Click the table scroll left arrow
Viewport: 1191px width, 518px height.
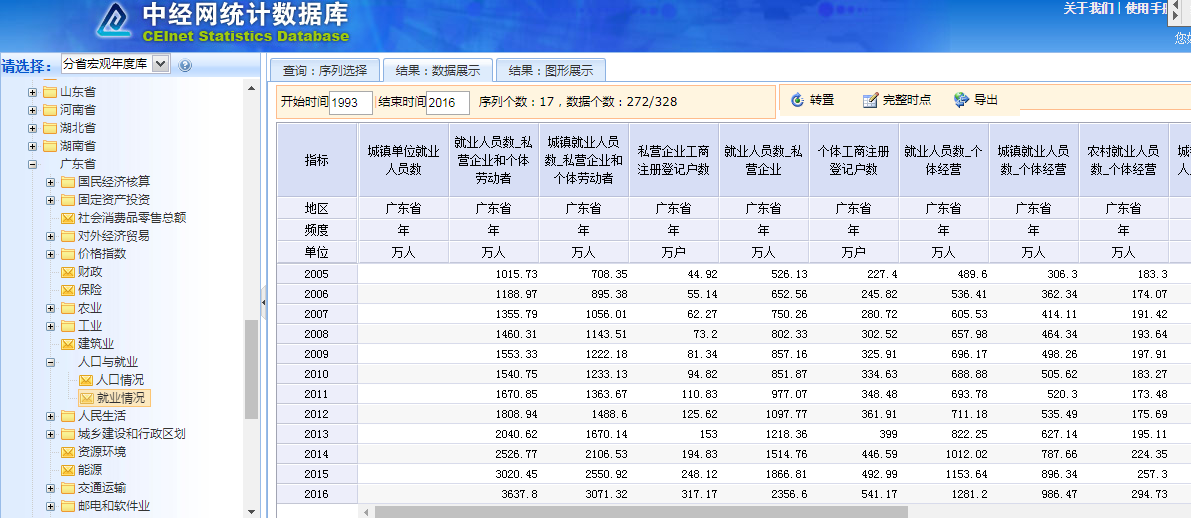[x=368, y=513]
